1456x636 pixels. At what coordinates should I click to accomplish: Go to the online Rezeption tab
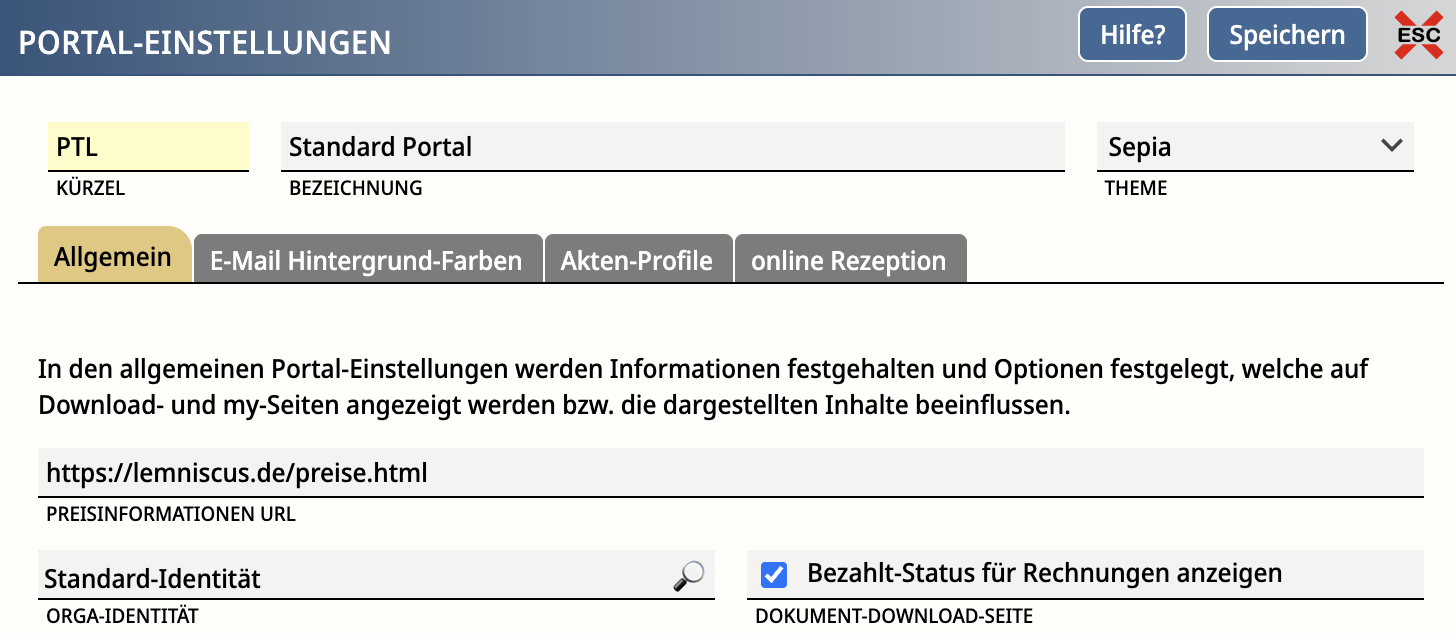(x=849, y=260)
